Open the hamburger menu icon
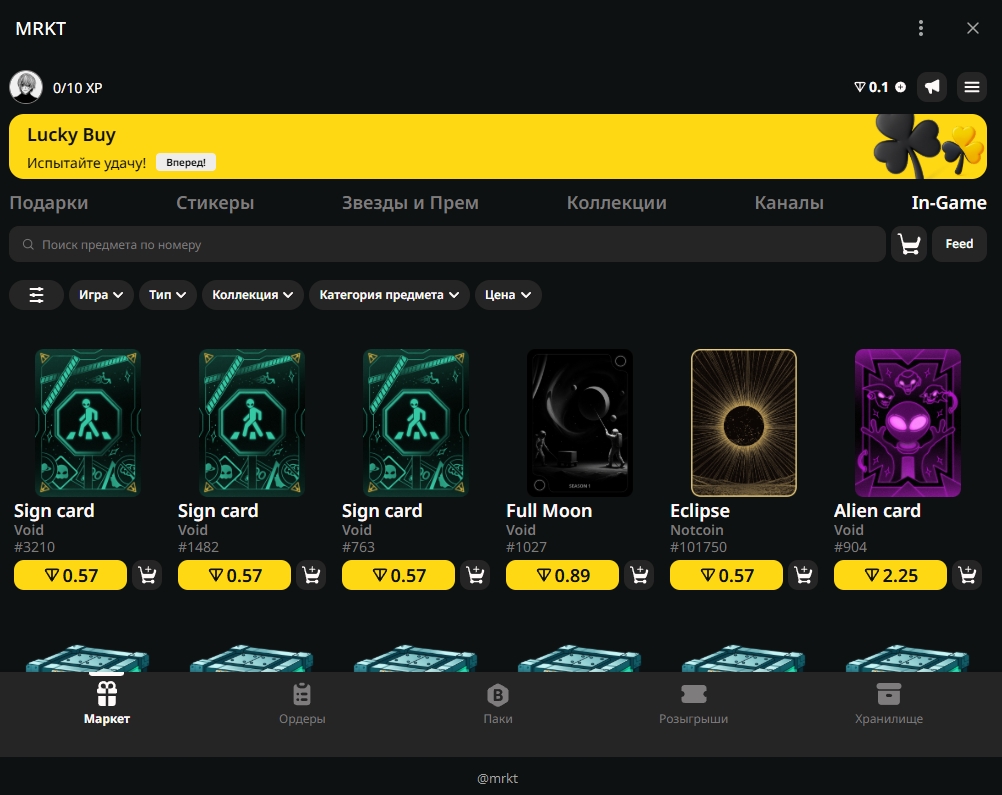1002x795 pixels. coord(971,87)
